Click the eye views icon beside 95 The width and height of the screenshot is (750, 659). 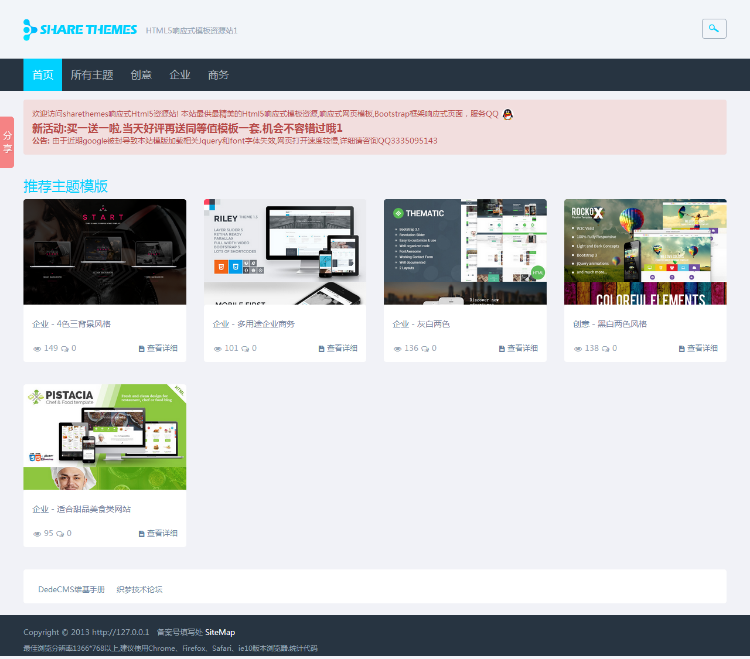(x=37, y=534)
